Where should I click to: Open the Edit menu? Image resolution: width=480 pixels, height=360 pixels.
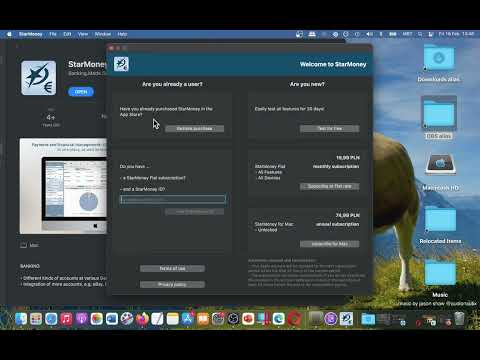(x=67, y=34)
